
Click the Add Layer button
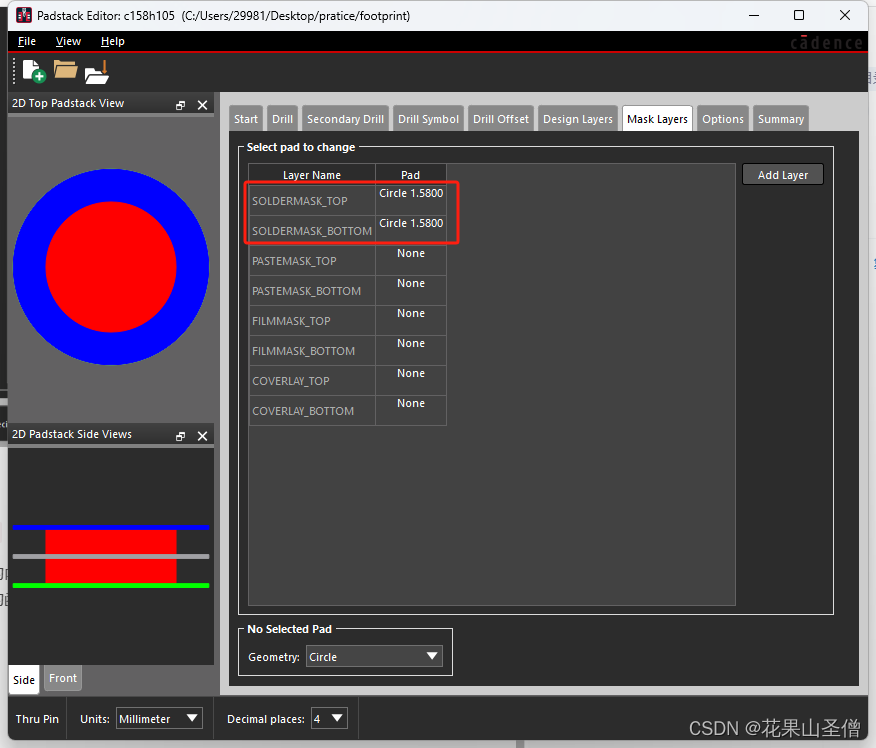[x=781, y=173]
